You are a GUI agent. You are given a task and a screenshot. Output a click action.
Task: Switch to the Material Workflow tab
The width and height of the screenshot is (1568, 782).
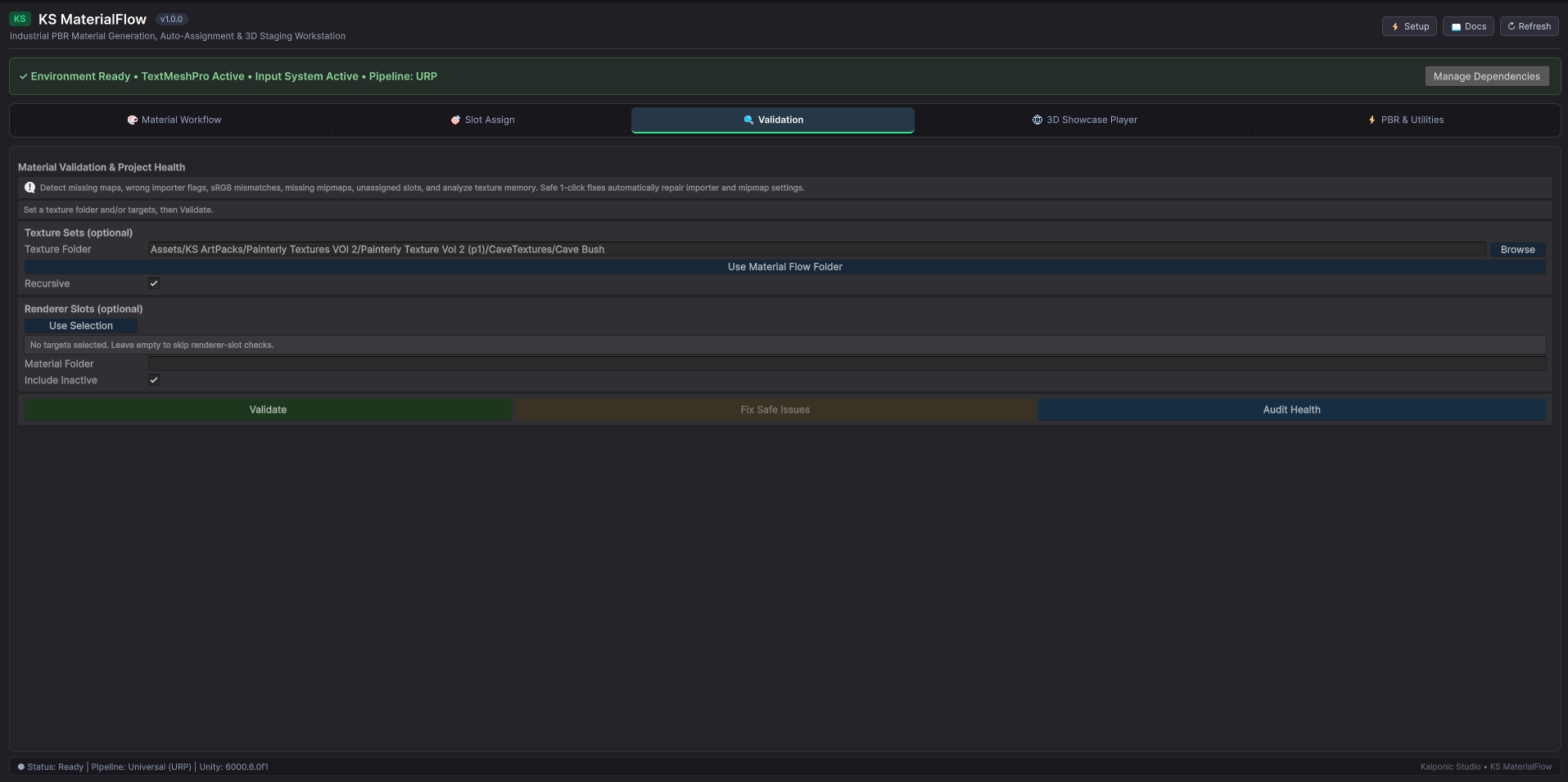point(174,120)
